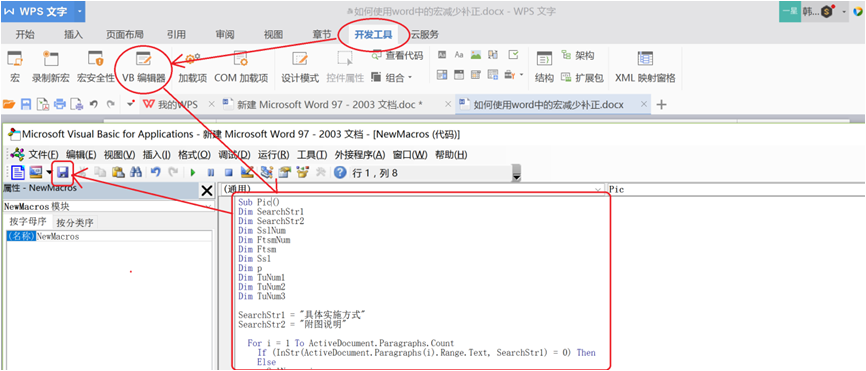Image resolution: width=866 pixels, height=371 pixels.
Task: Open the 运行(R) menu
Action: pos(273,155)
